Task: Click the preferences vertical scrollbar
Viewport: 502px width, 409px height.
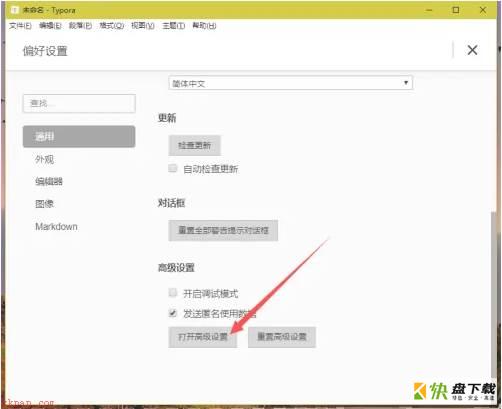Action: click(494, 295)
